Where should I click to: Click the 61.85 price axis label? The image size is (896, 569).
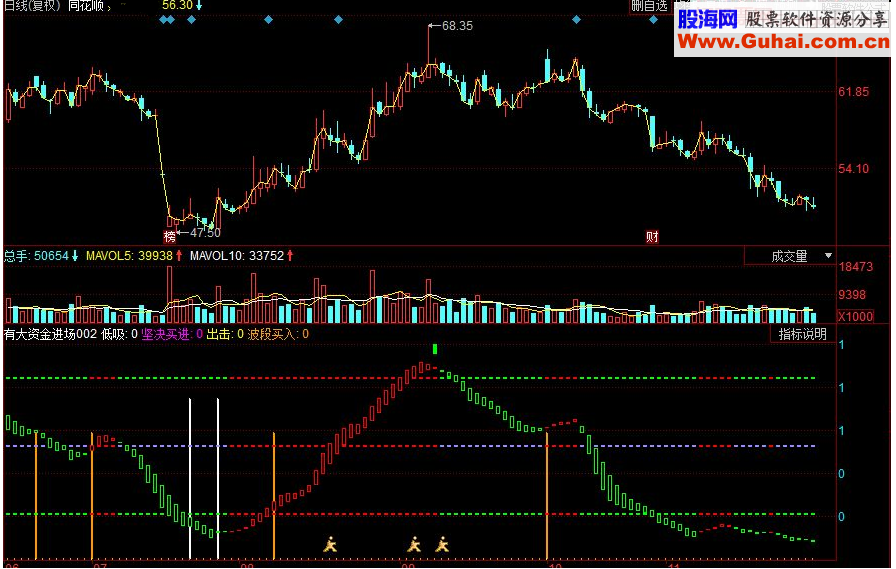854,92
